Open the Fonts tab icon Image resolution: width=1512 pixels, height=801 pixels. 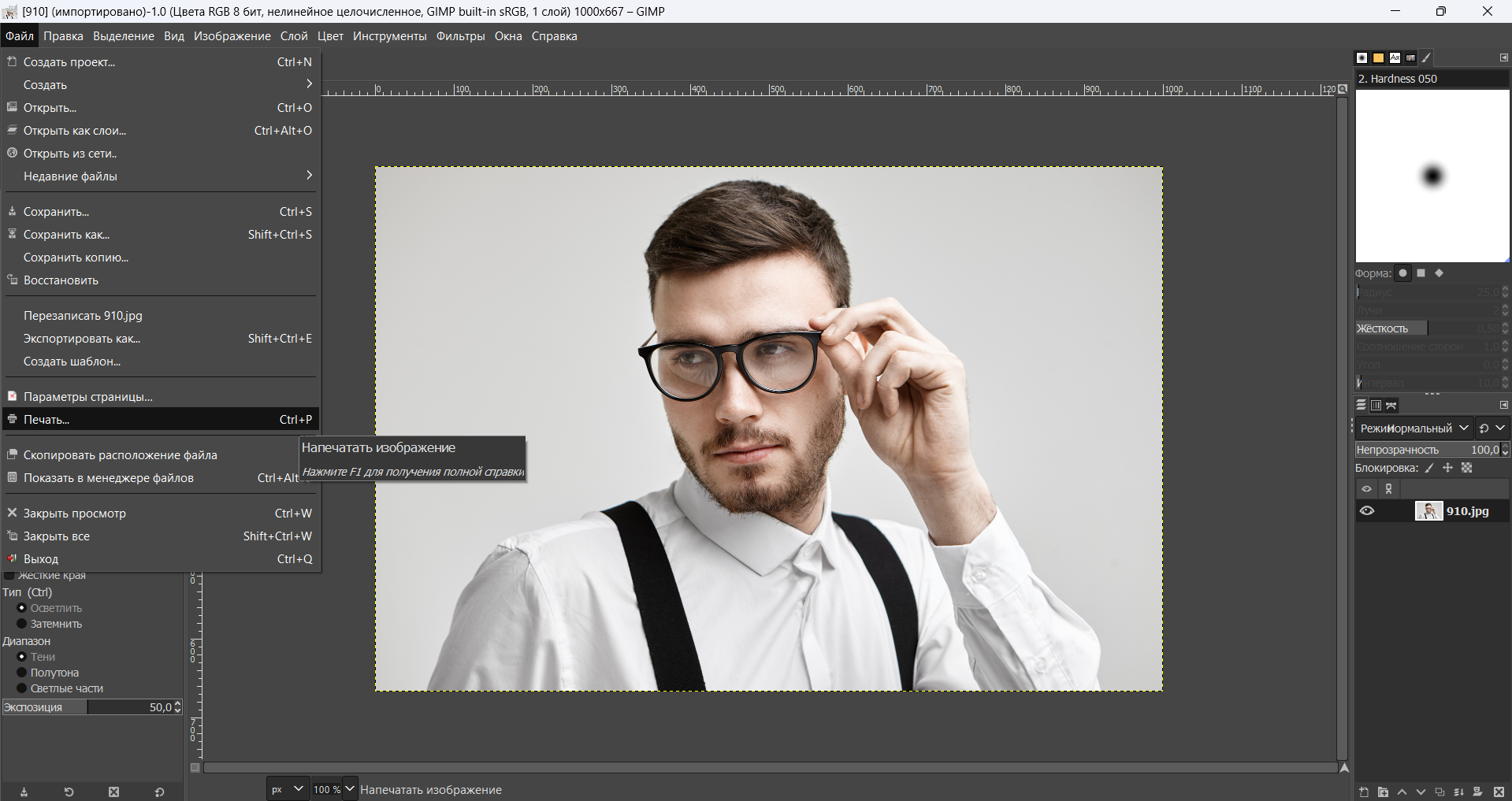click(1395, 57)
